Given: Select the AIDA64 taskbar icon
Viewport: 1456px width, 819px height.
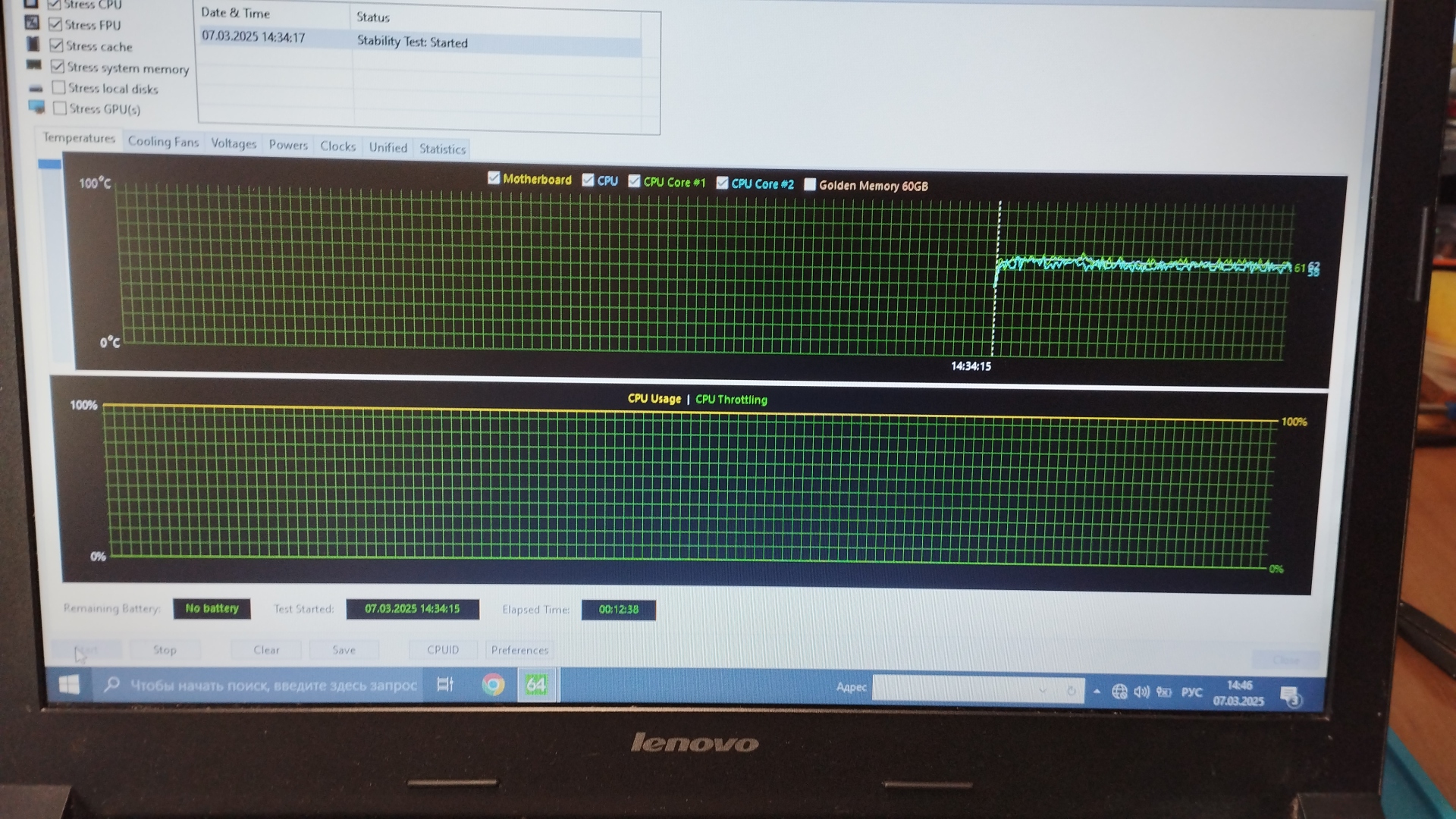Looking at the screenshot, I should coord(537,685).
